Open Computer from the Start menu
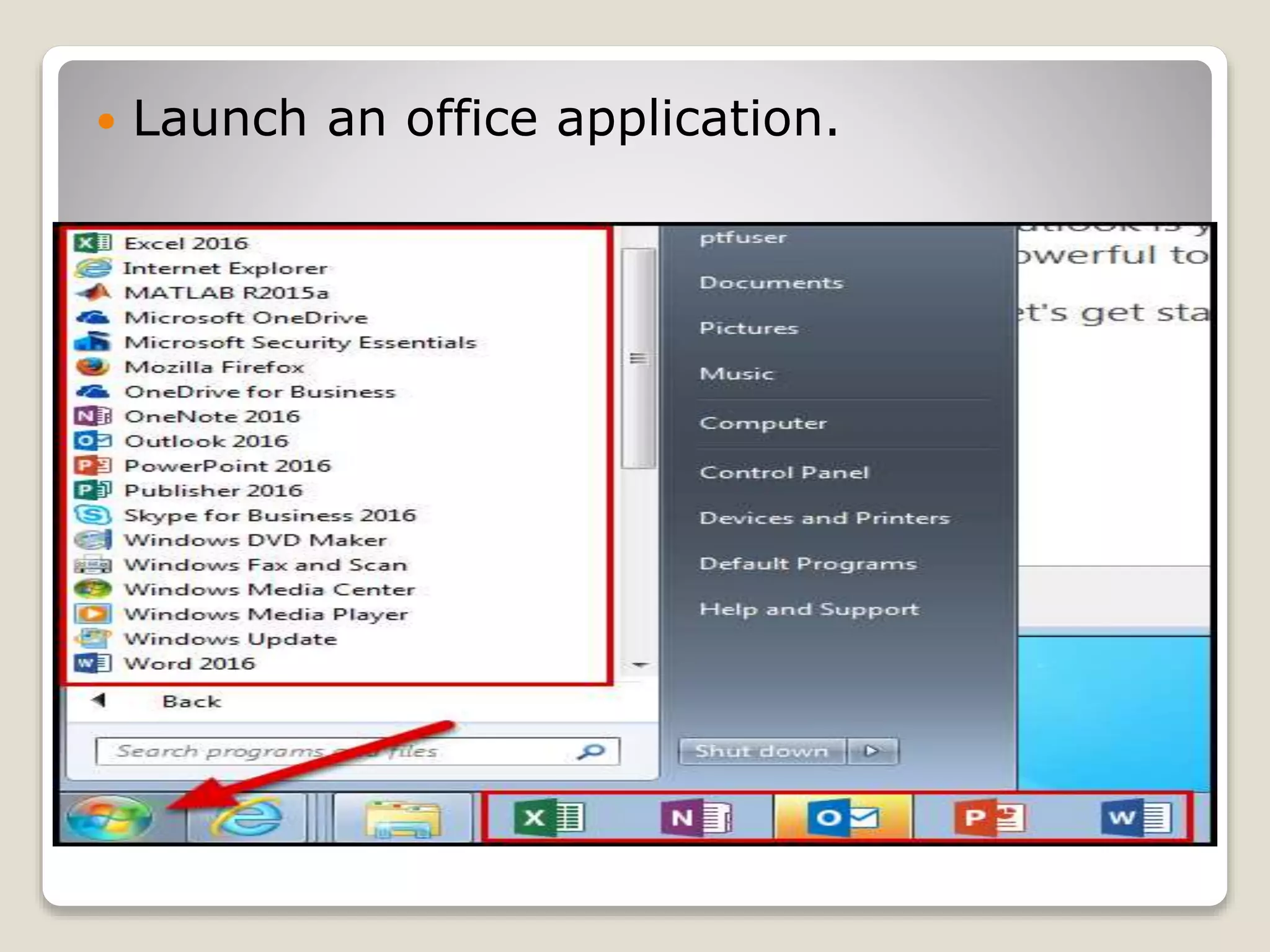This screenshot has width=1270, height=952. (x=763, y=423)
